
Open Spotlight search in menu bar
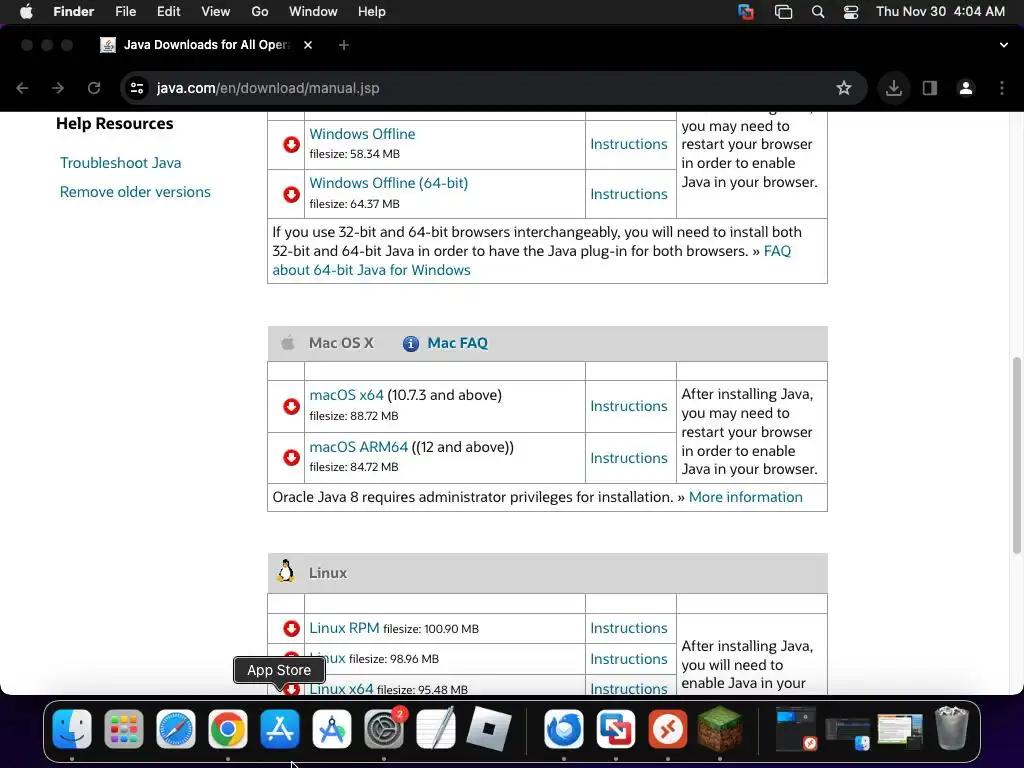[x=818, y=12]
